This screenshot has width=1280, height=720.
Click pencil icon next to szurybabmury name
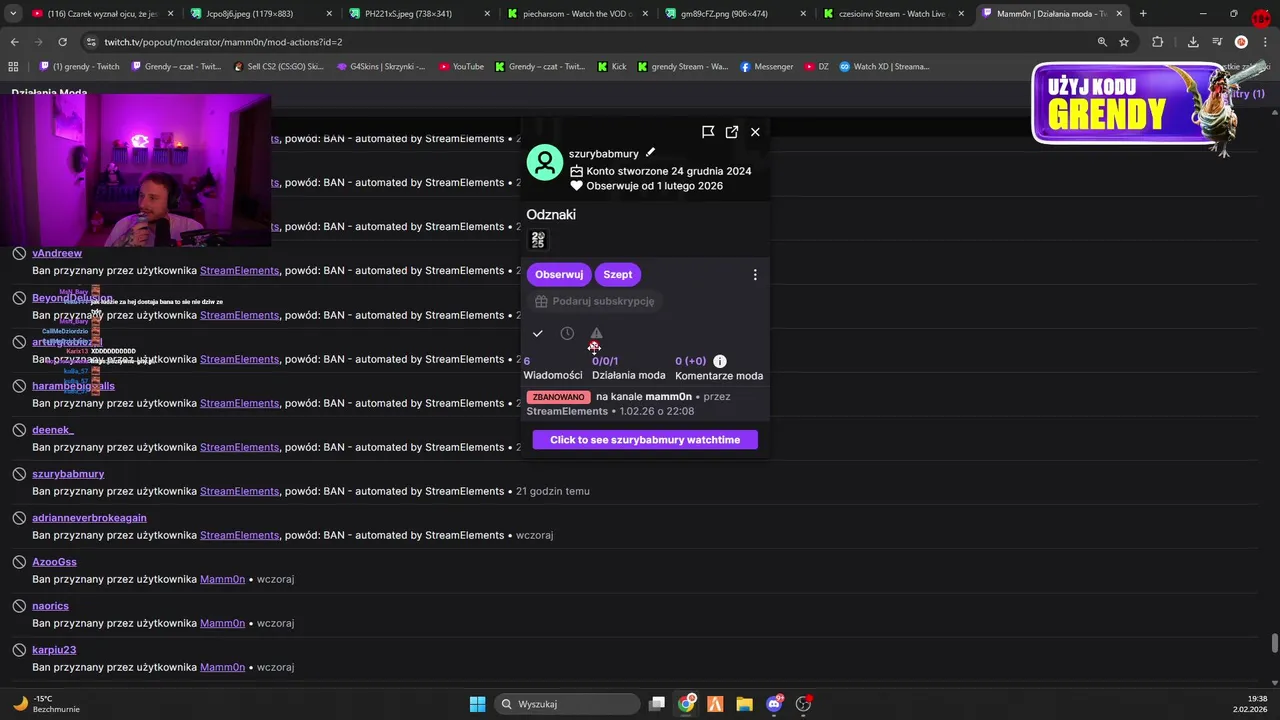point(650,153)
